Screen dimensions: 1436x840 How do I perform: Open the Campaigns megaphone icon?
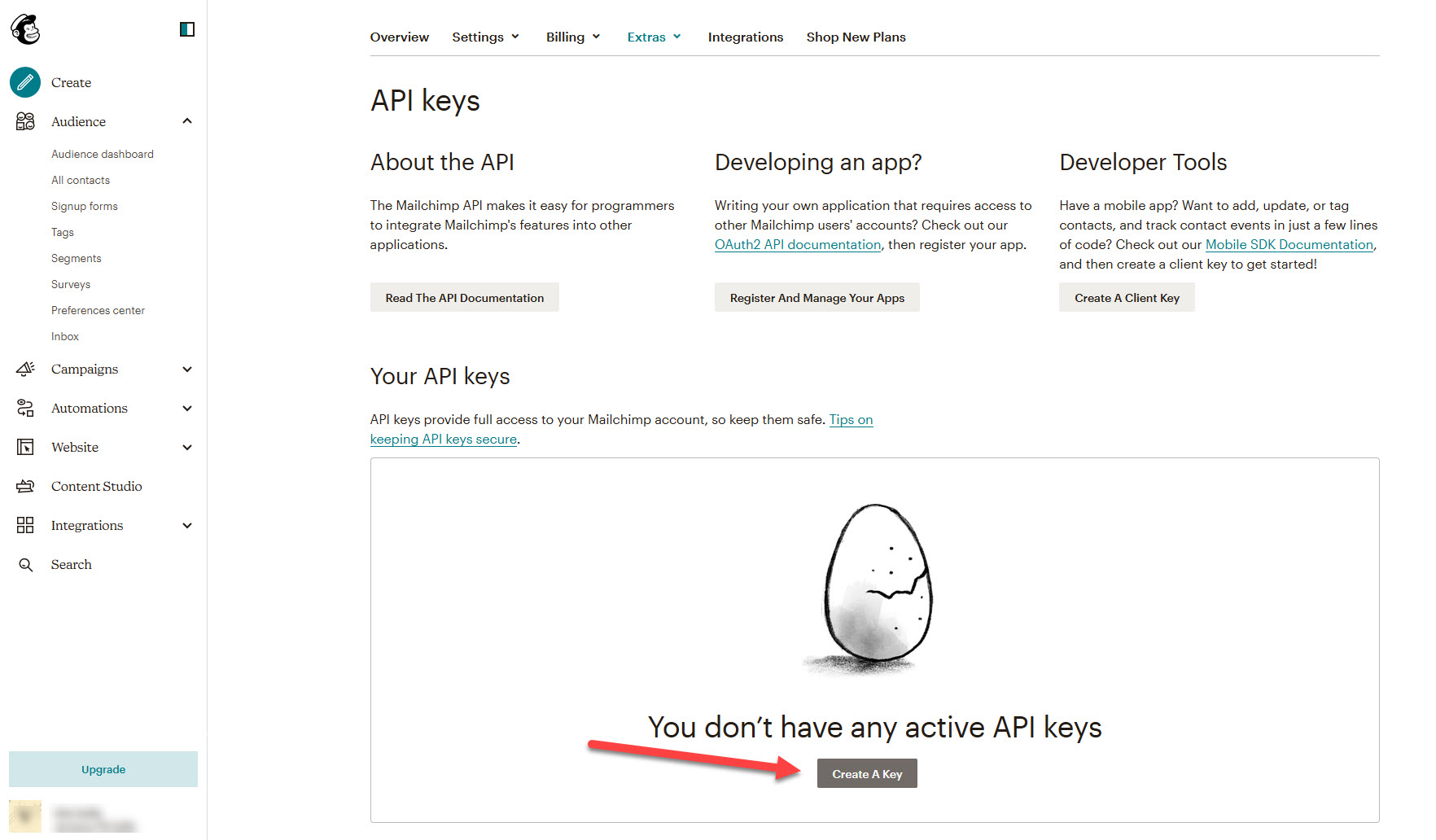25,369
